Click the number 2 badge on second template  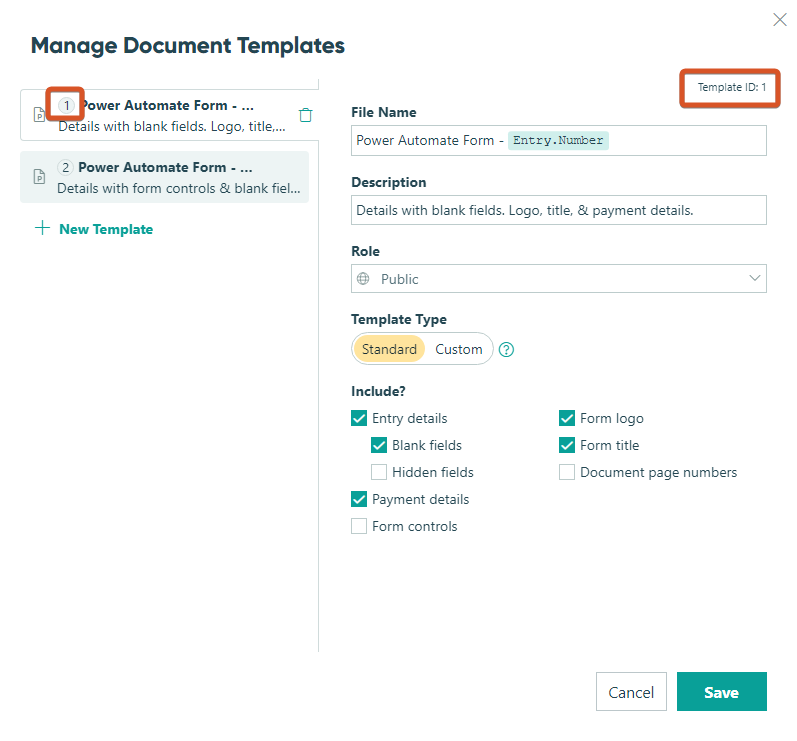(66, 167)
